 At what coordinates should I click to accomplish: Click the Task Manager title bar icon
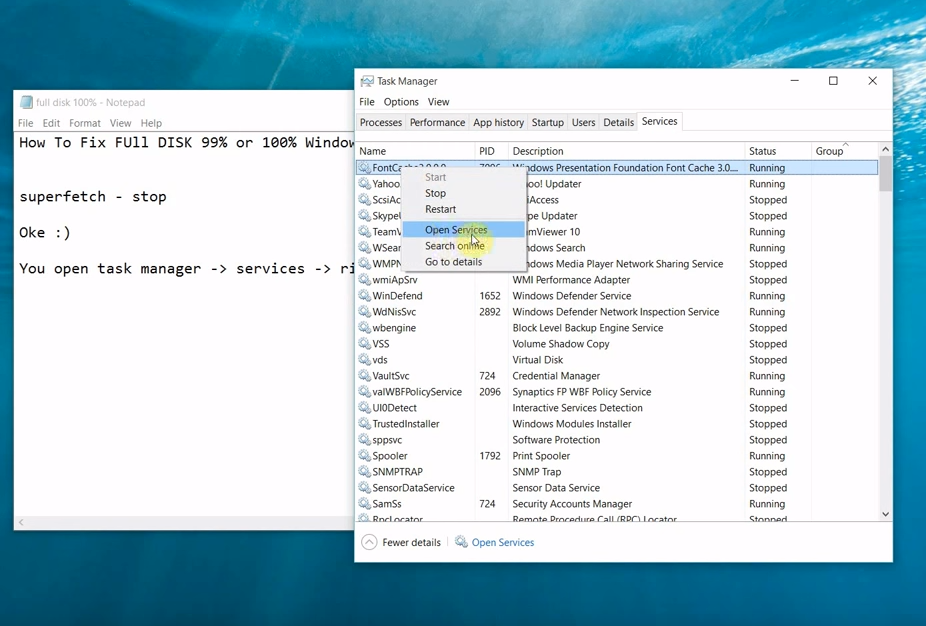point(367,81)
